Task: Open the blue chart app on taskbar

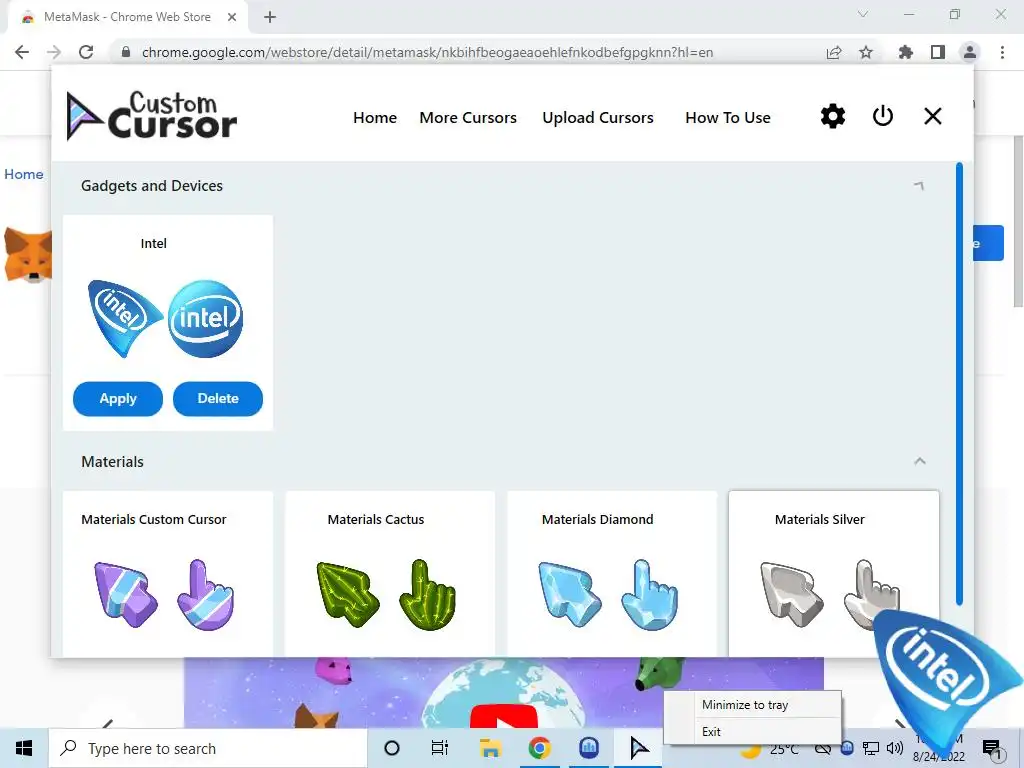Action: (589, 748)
